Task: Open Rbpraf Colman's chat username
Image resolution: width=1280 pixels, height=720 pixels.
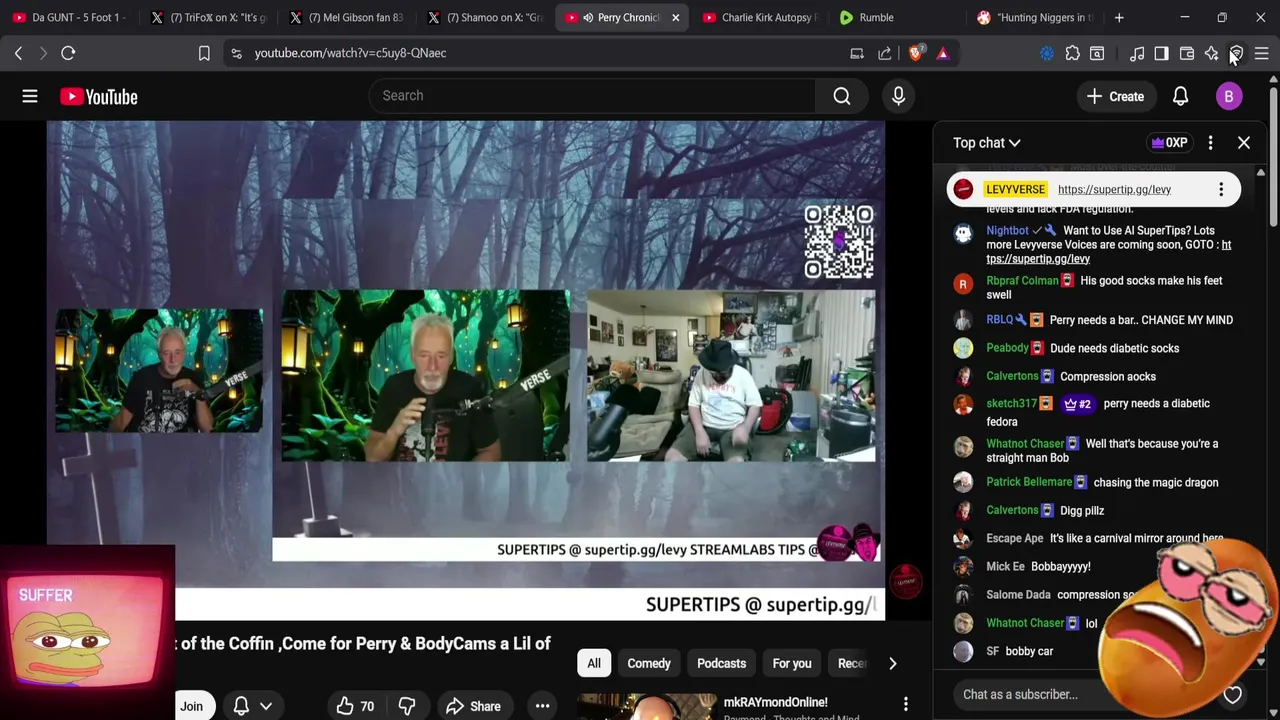Action: [1022, 281]
